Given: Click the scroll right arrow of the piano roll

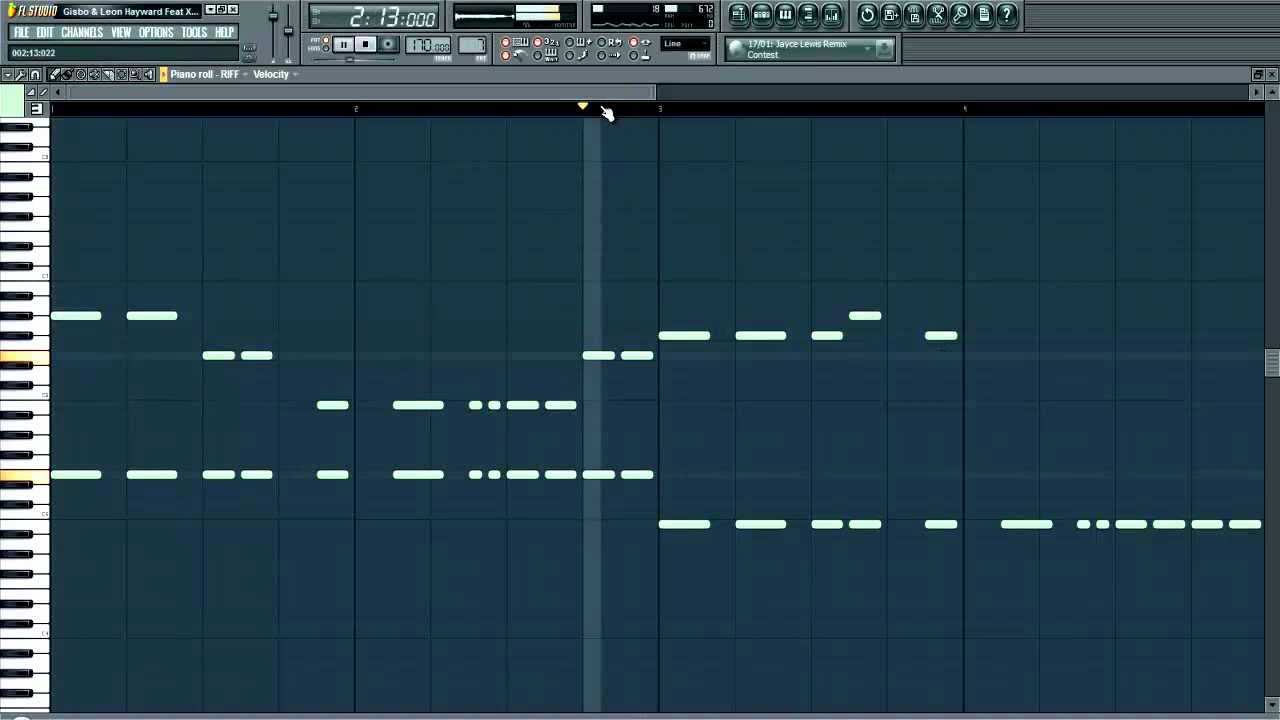Looking at the screenshot, I should [x=1257, y=92].
